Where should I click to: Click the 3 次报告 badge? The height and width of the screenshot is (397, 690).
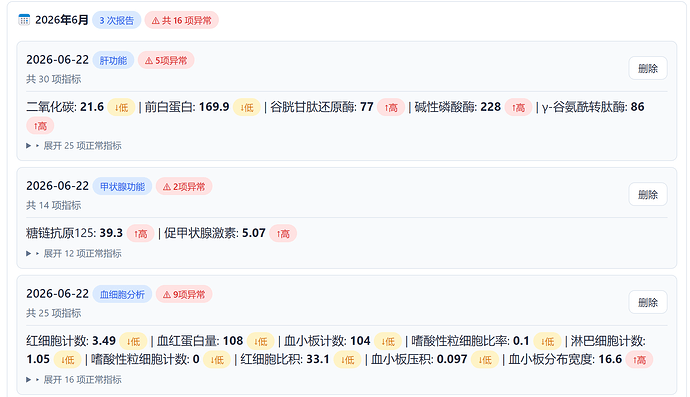pyautogui.click(x=117, y=20)
